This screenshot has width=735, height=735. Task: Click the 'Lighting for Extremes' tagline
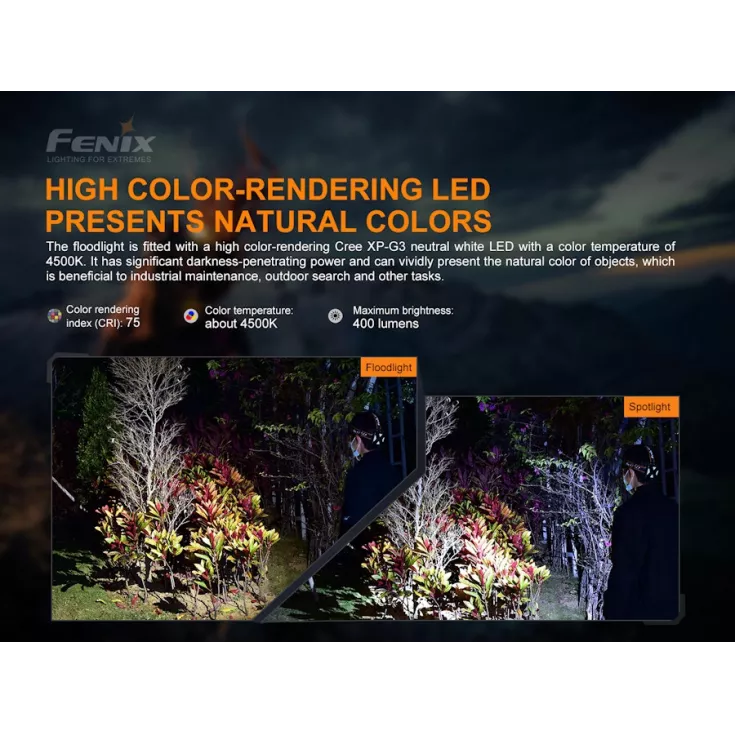[99, 159]
